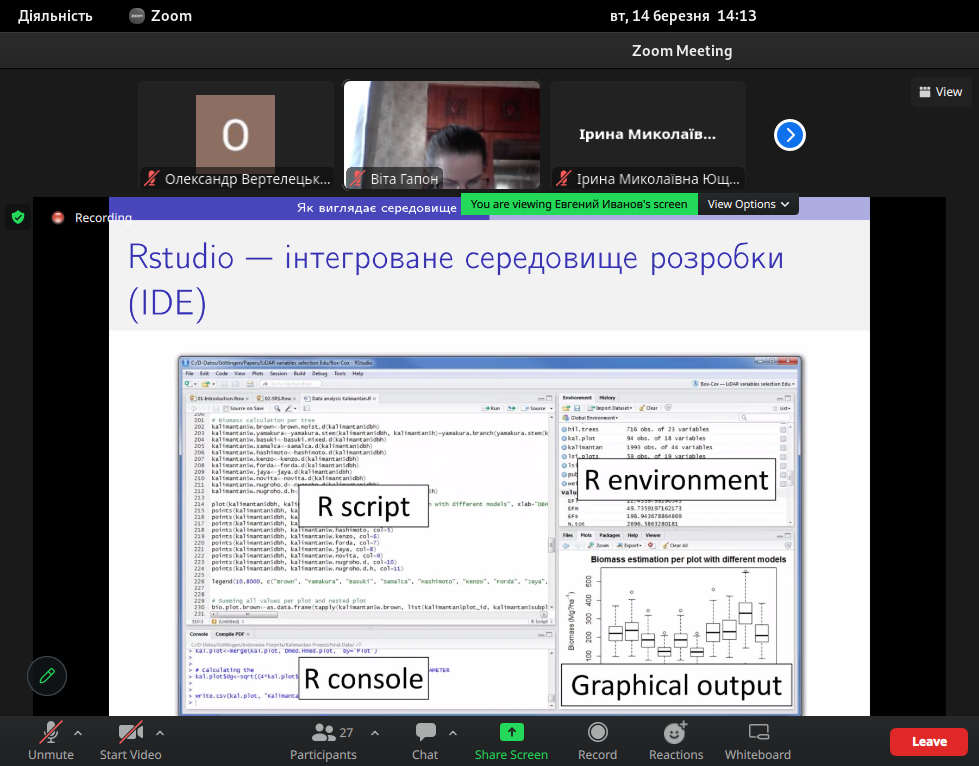This screenshot has height=766, width=979.
Task: Open video options arrow next to Start Video
Action: pyautogui.click(x=160, y=733)
